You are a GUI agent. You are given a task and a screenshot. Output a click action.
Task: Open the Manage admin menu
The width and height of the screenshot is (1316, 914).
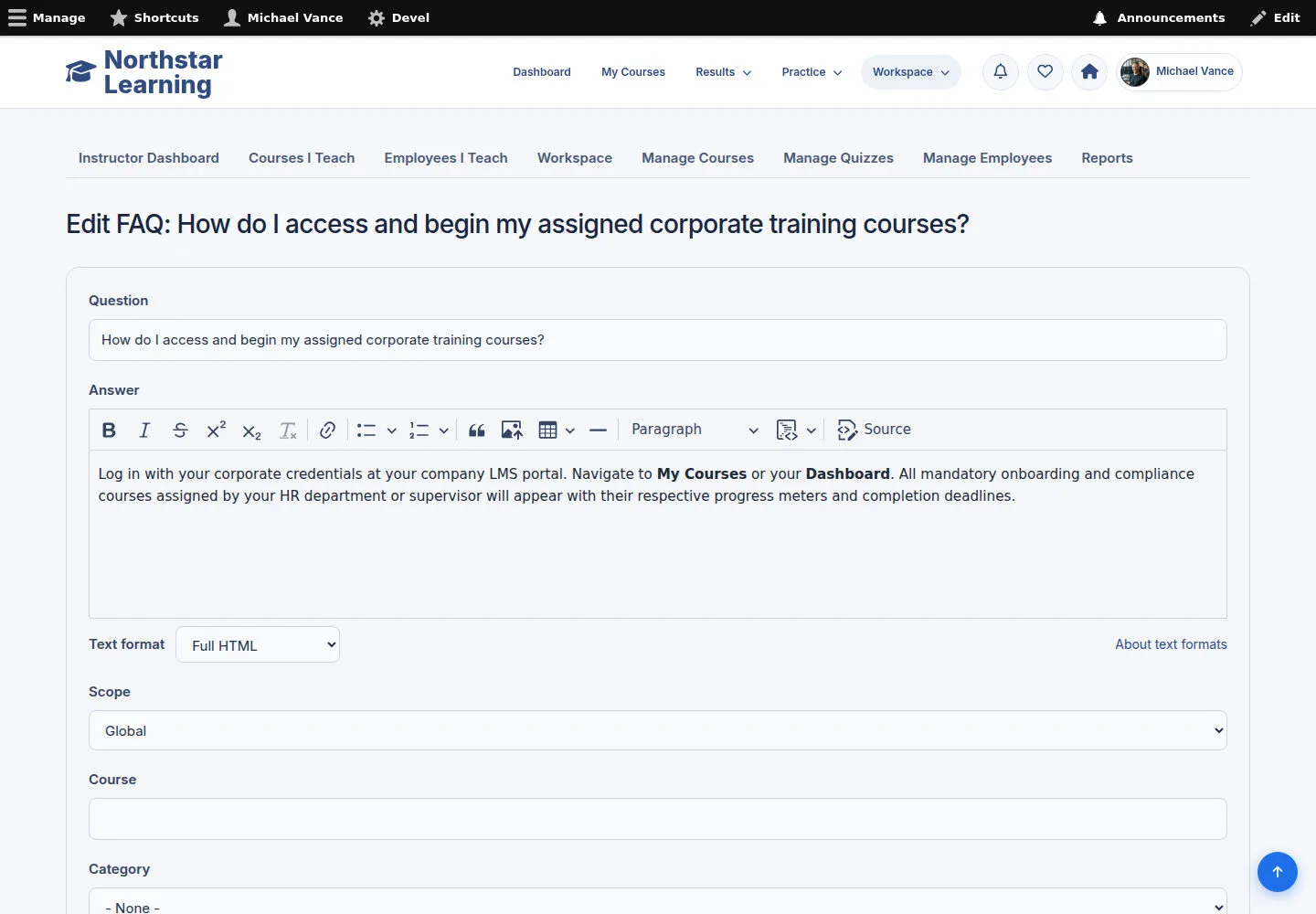[47, 17]
